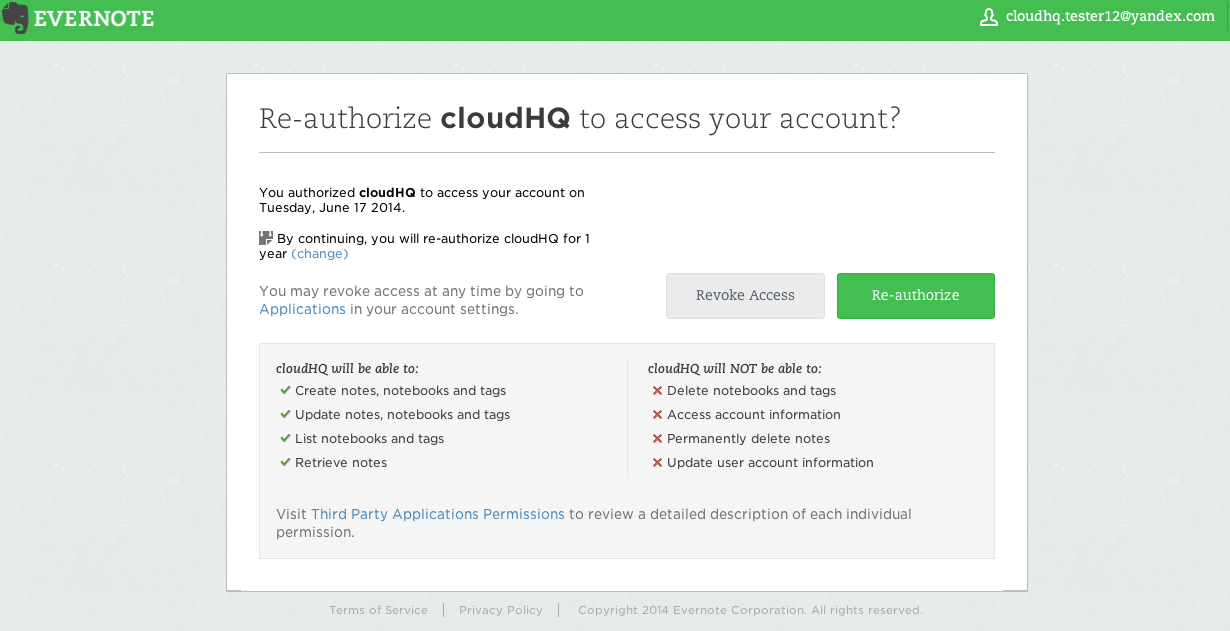Click red X beside 'Update user account information'
Viewport: 1230px width, 631px height.
pos(657,463)
